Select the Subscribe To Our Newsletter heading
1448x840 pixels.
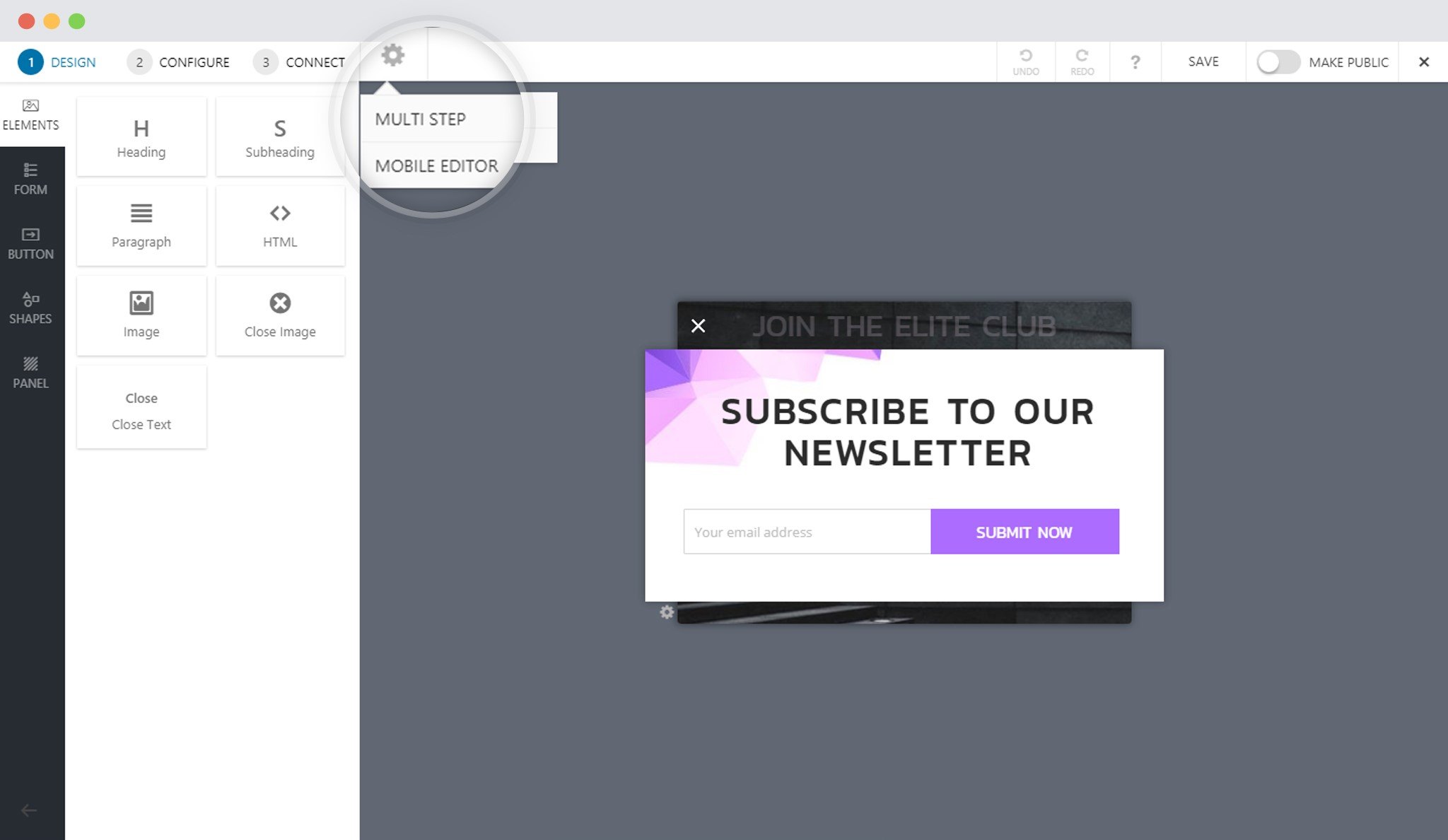pyautogui.click(x=907, y=432)
